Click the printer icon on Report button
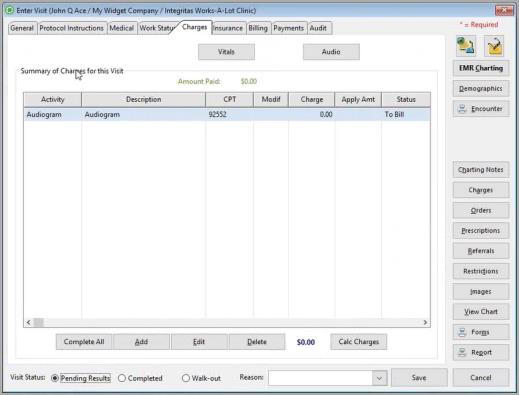The height and width of the screenshot is (395, 519). click(462, 352)
